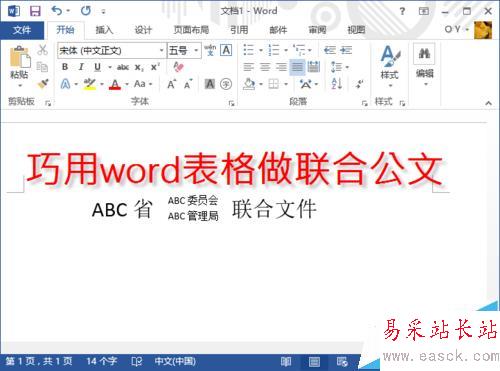This screenshot has width=500, height=371.
Task: Decrease paragraph indent
Action: (x=329, y=50)
